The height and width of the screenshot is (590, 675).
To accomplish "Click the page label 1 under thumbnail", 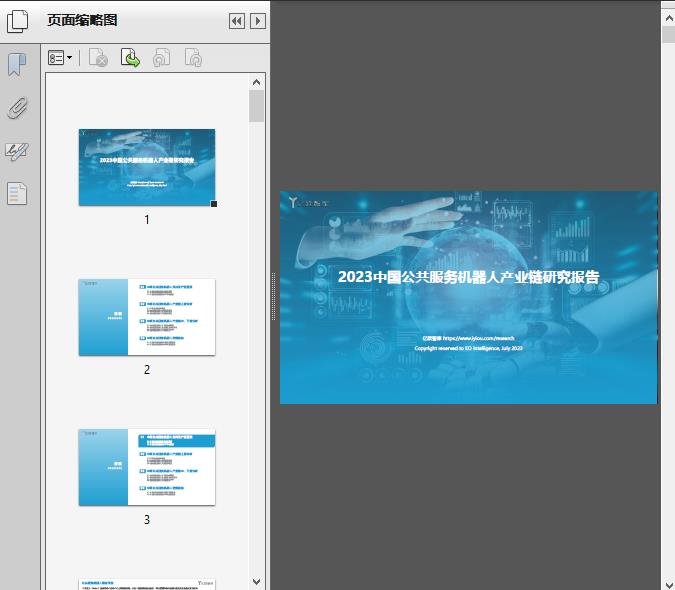I will click(x=147, y=219).
